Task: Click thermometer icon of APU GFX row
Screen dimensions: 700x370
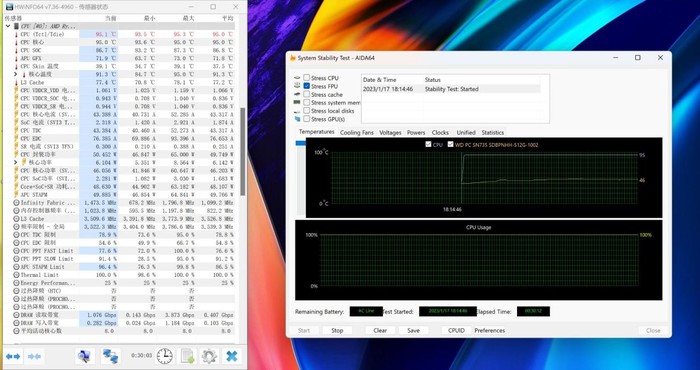Action: (x=17, y=58)
